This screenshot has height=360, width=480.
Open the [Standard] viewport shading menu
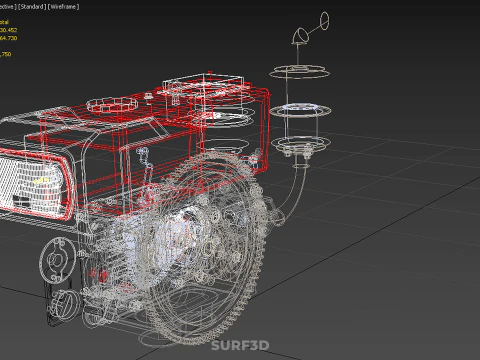pyautogui.click(x=32, y=7)
